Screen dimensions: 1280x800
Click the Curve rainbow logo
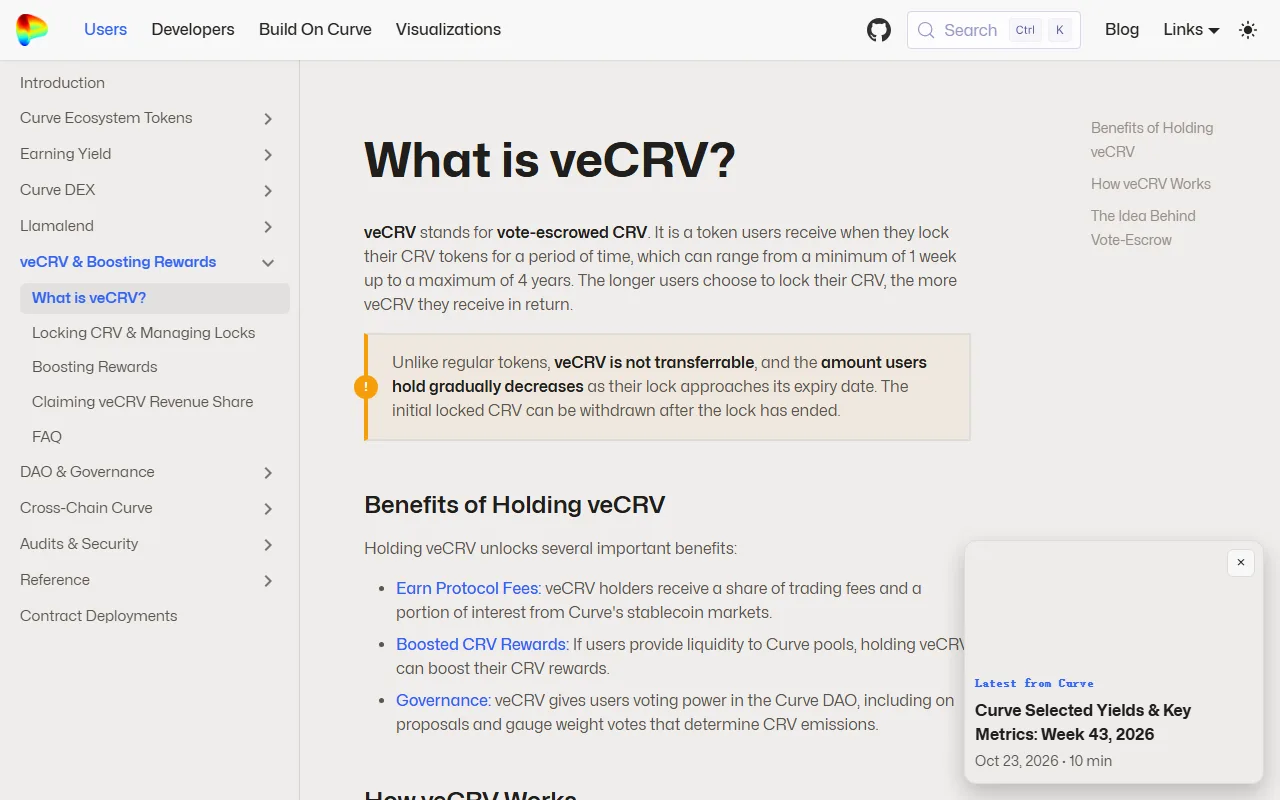[32, 30]
